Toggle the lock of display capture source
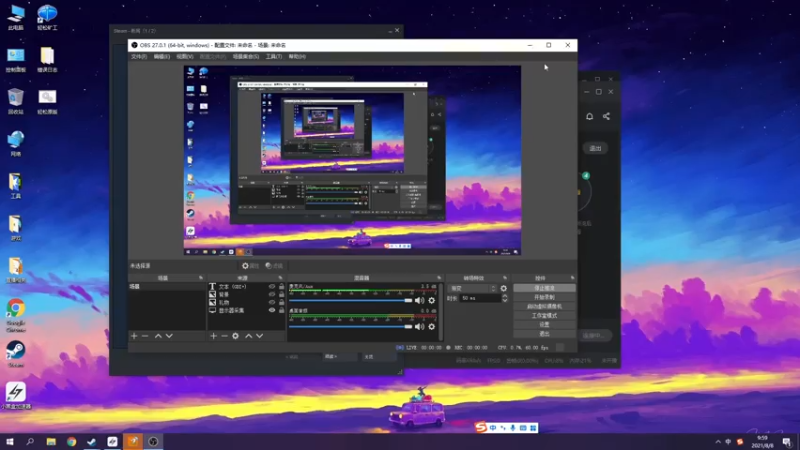 pyautogui.click(x=281, y=310)
